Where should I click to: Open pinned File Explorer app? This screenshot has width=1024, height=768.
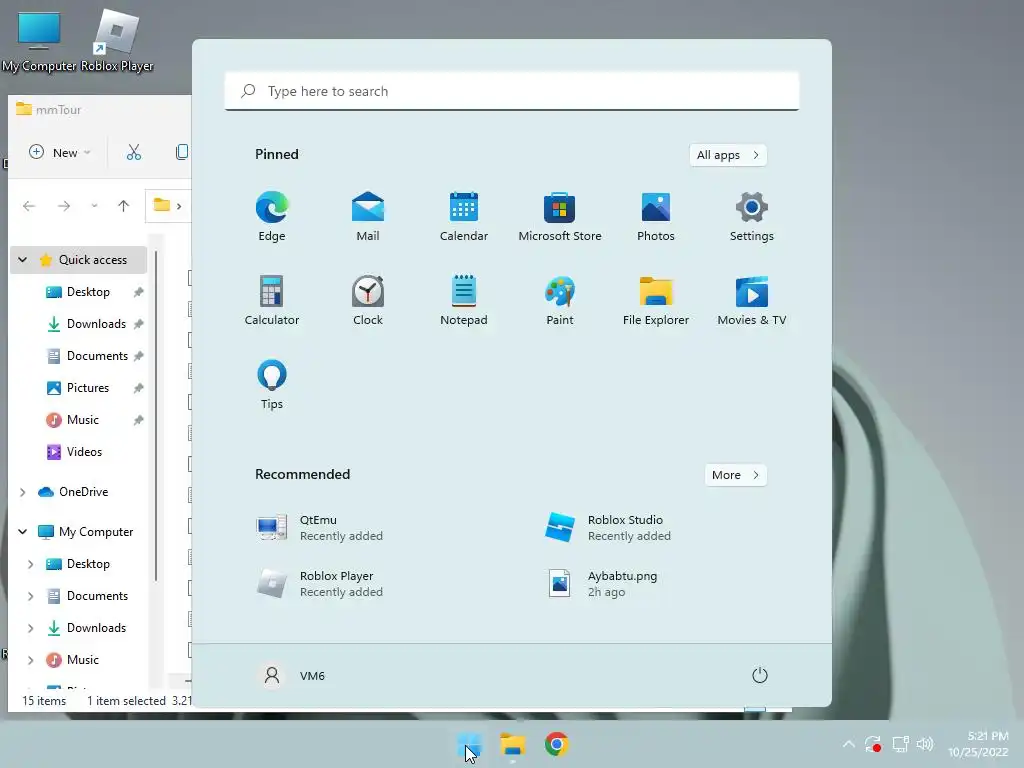(x=656, y=300)
